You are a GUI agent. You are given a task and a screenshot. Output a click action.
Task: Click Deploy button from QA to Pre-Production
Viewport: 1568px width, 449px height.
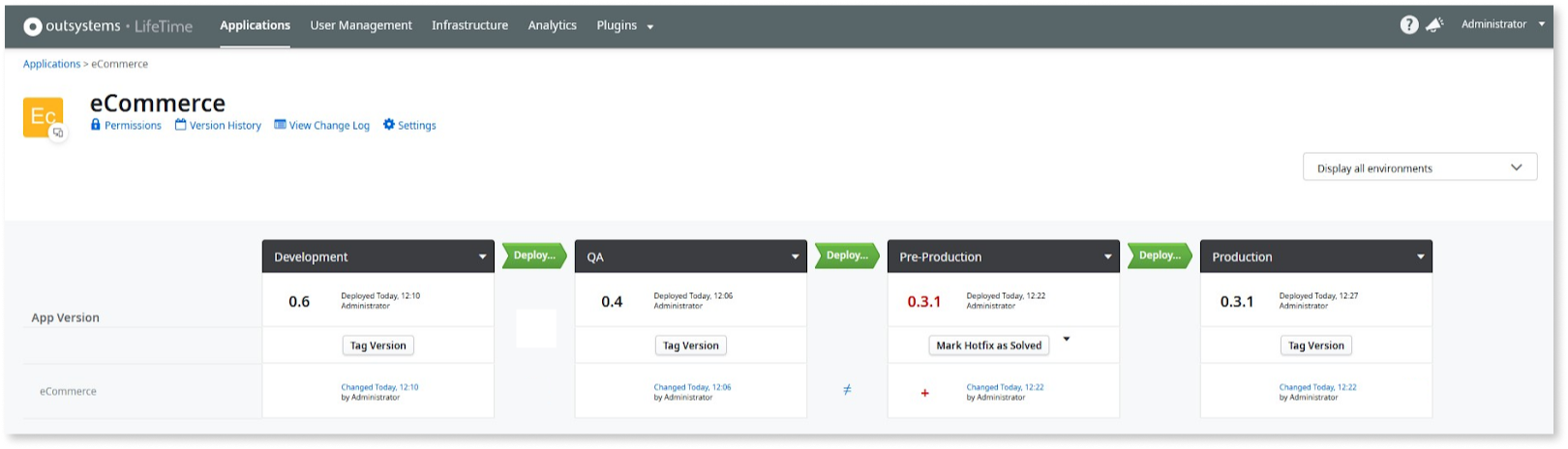point(847,255)
